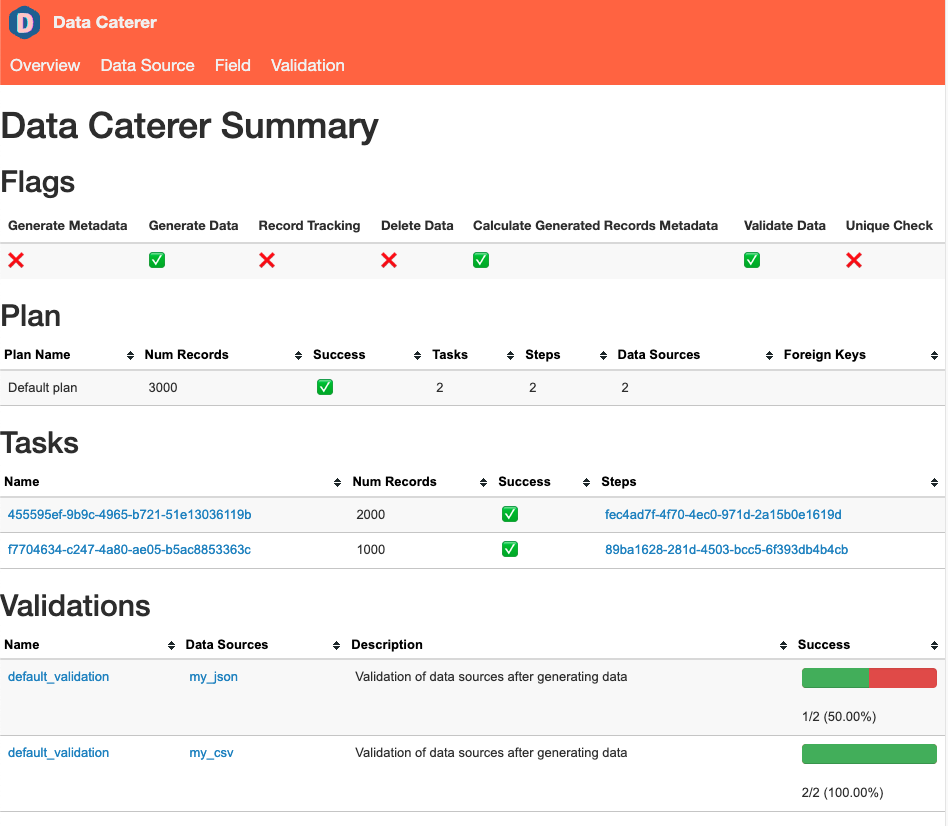Open task link 455595ef-9b9c-4965-b721-51e13036119b

pos(129,515)
